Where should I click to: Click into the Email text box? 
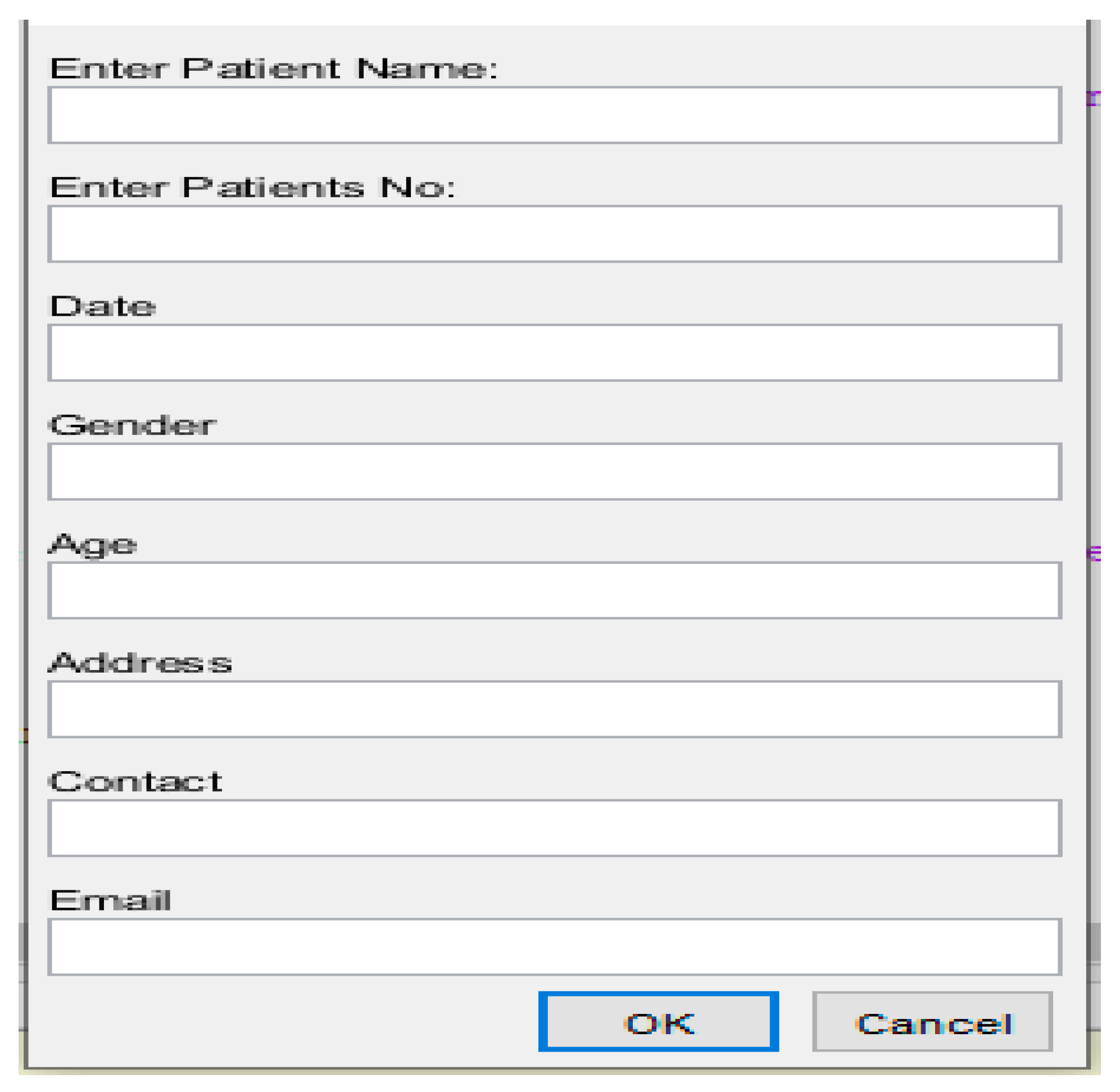click(x=554, y=946)
